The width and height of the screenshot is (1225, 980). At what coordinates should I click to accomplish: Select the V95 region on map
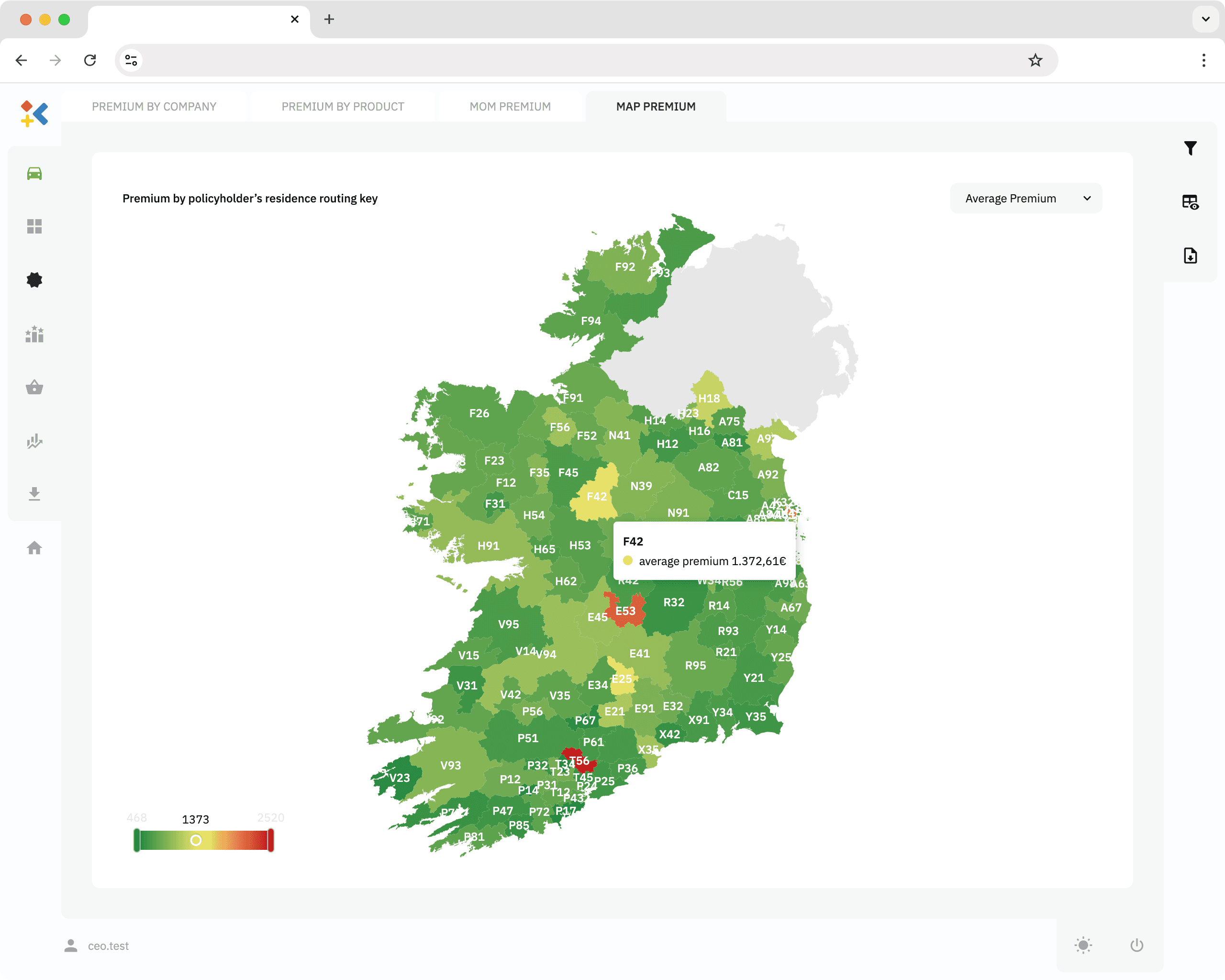click(x=508, y=624)
